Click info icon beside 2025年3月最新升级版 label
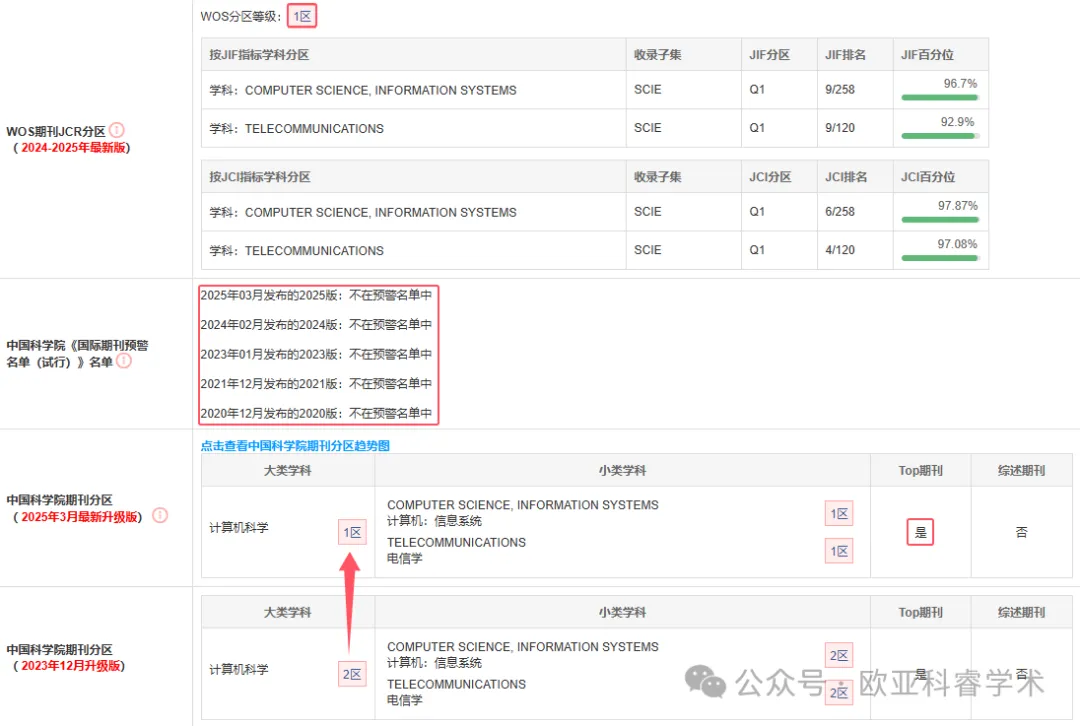This screenshot has width=1080, height=726. click(160, 516)
